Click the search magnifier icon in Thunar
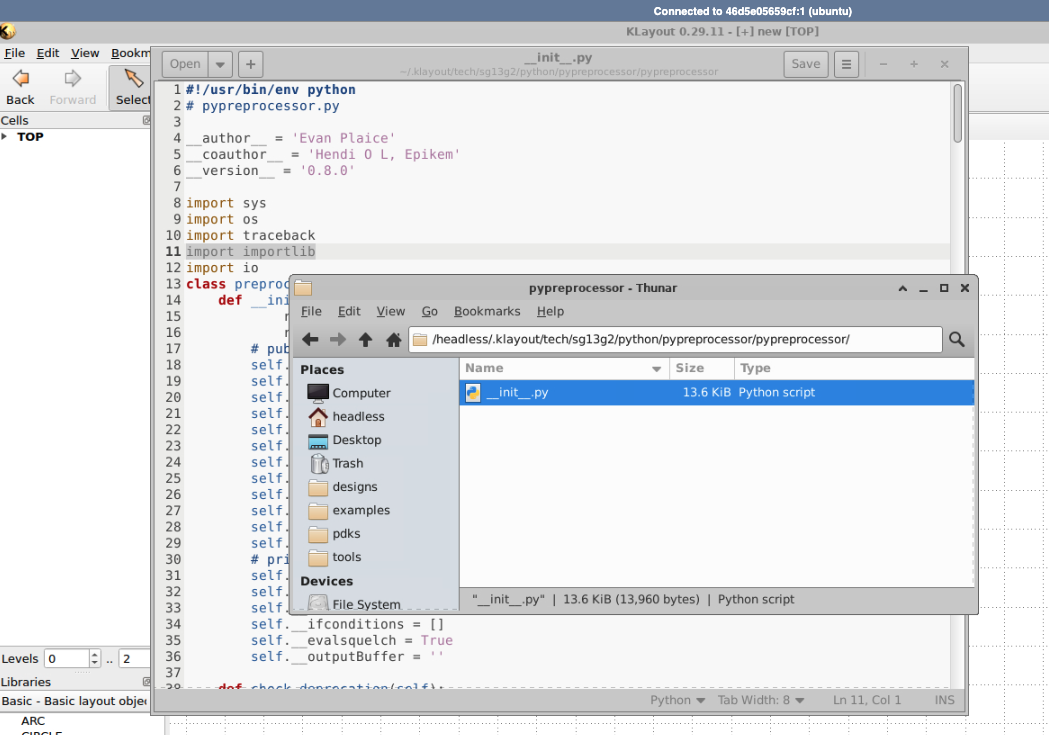 point(957,339)
